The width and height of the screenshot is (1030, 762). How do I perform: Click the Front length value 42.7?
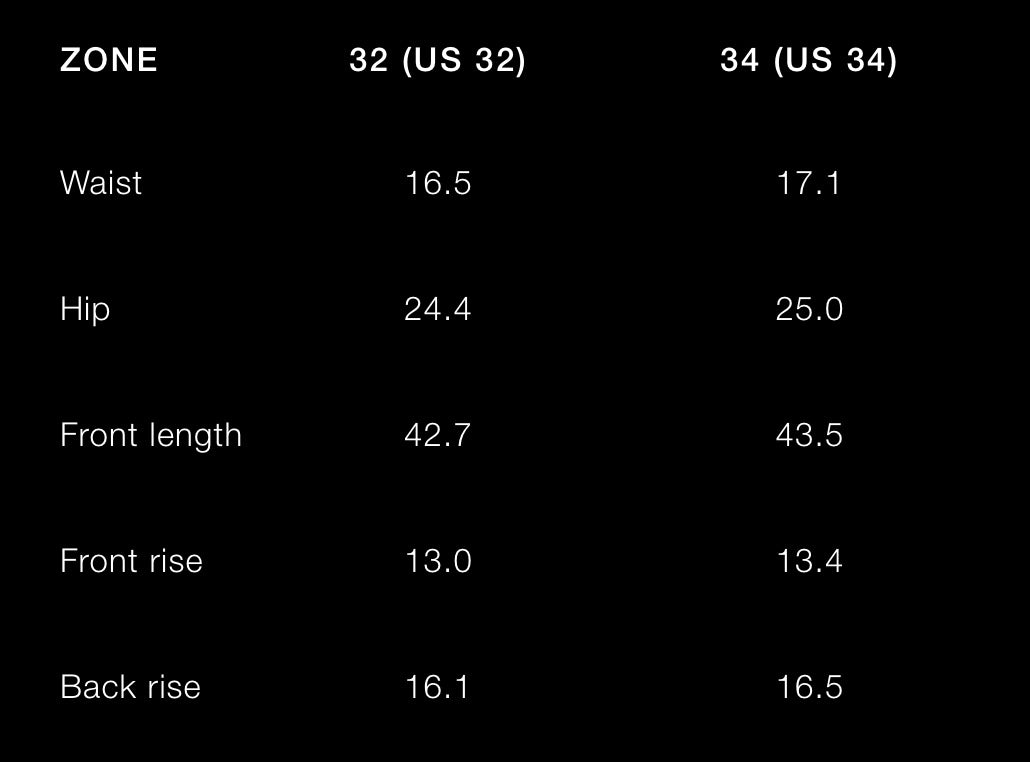point(437,435)
